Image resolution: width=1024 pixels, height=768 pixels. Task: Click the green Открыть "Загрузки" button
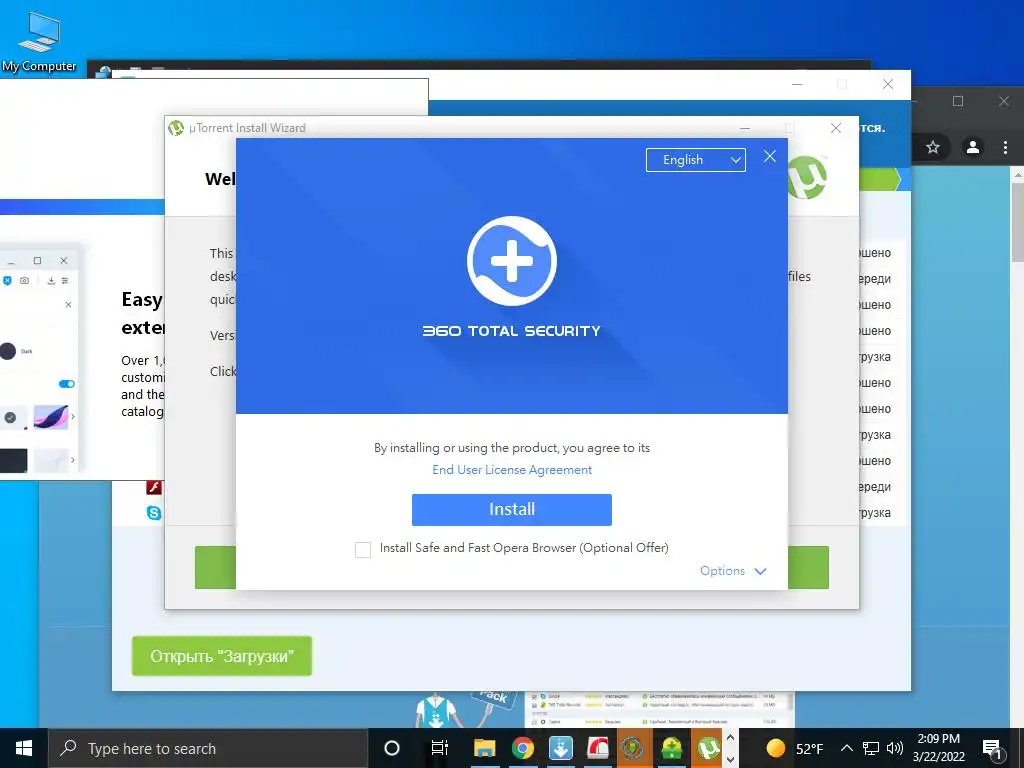(222, 656)
